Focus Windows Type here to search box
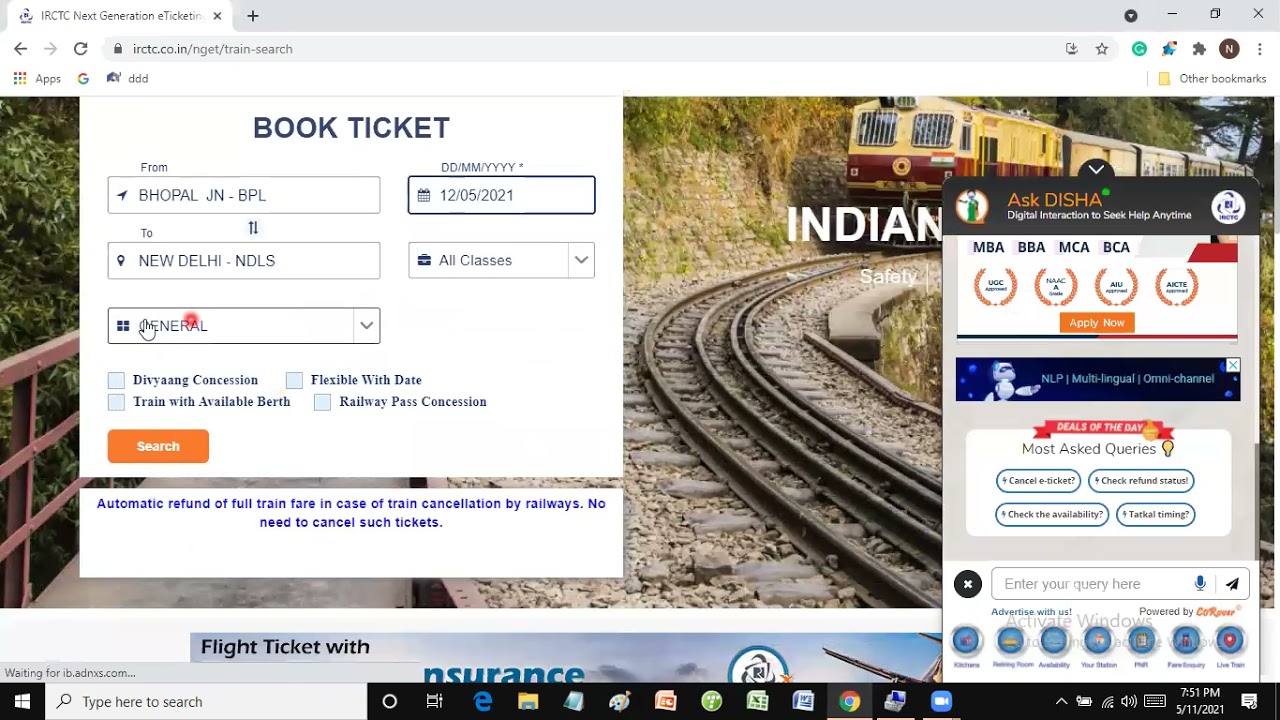This screenshot has width=1280, height=720. pos(207,702)
